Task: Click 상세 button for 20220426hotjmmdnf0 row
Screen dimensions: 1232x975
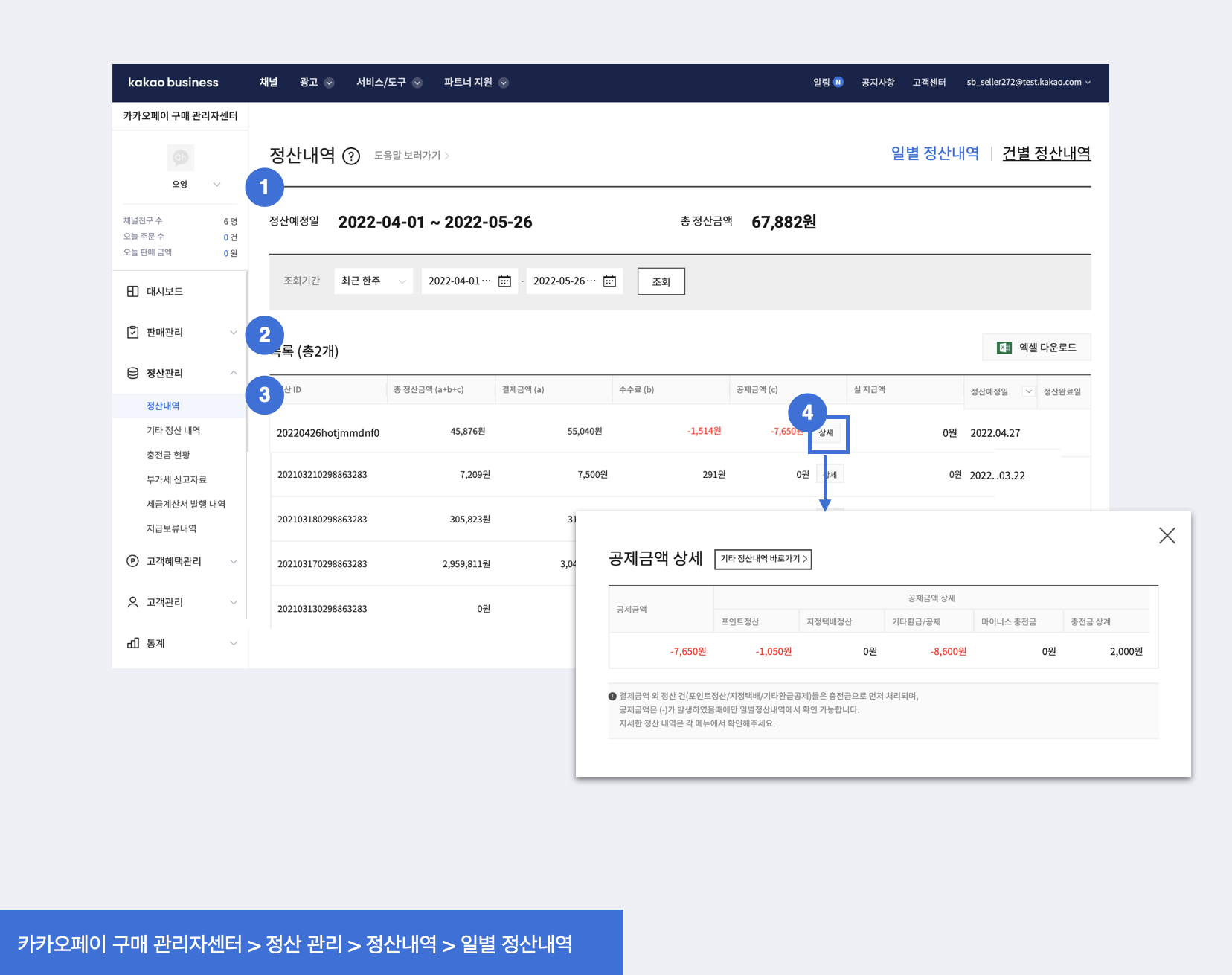Action: [827, 433]
